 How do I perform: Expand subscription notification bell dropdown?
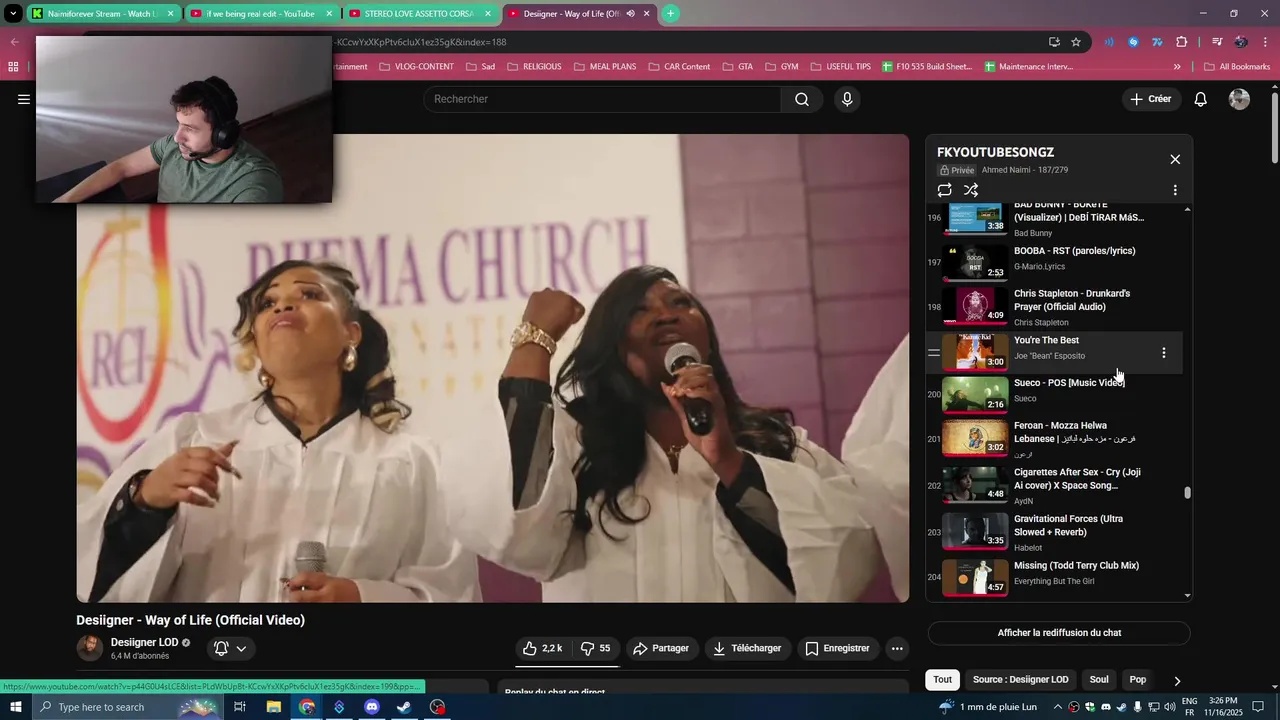(231, 648)
